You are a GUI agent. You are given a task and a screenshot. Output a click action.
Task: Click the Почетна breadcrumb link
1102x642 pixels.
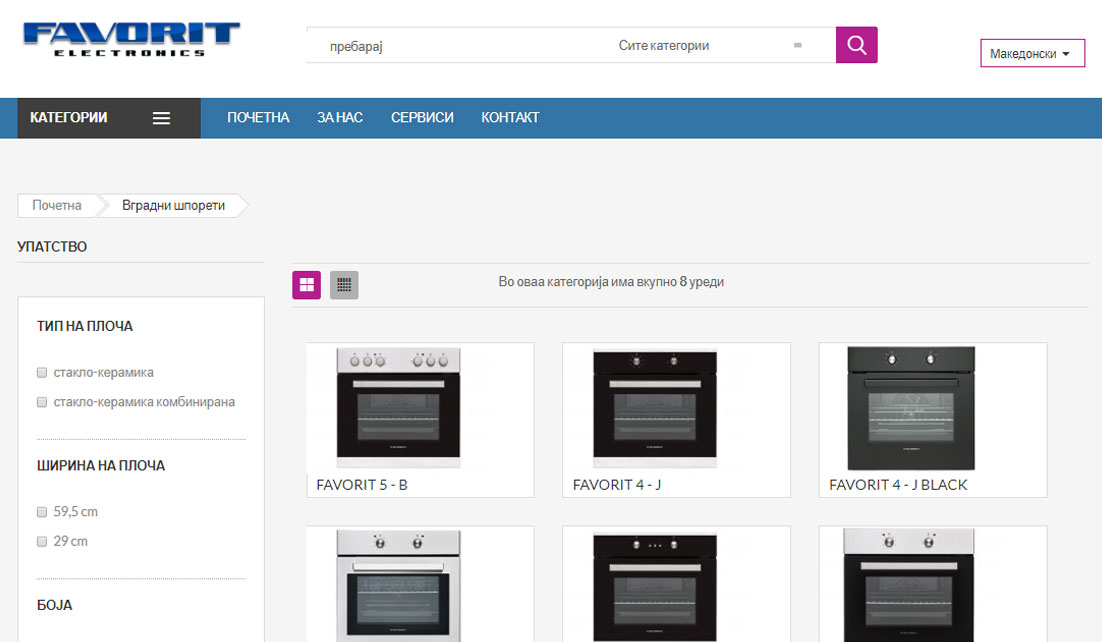57,205
